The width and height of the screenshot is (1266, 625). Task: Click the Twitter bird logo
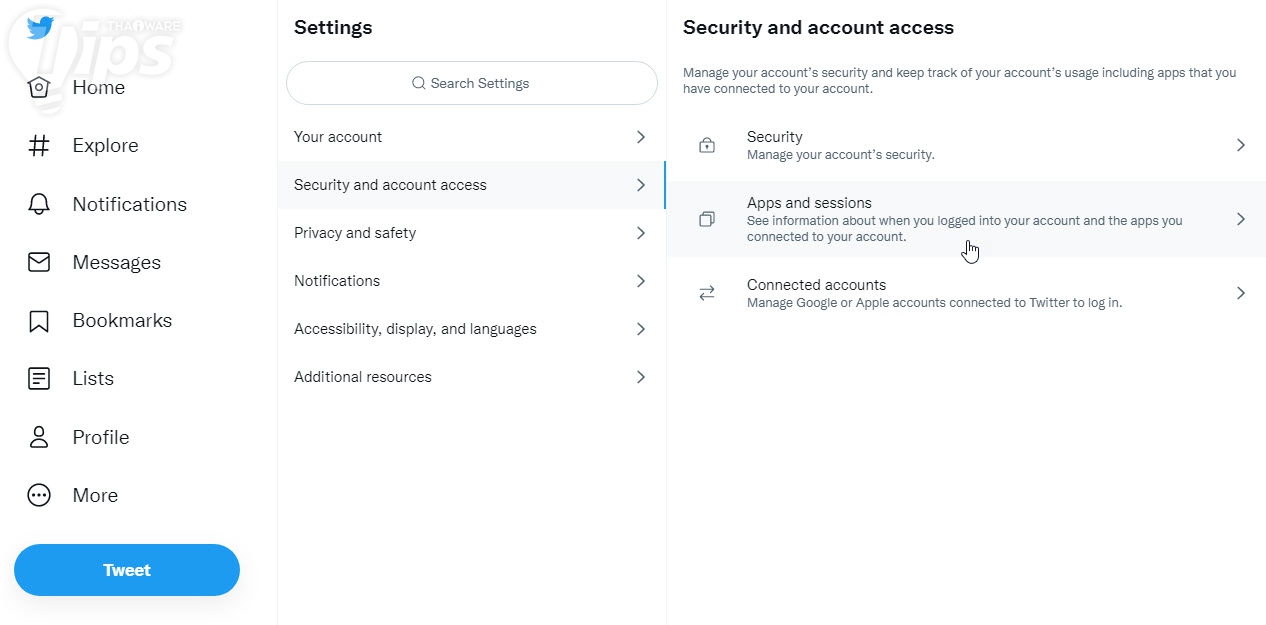[x=40, y=27]
